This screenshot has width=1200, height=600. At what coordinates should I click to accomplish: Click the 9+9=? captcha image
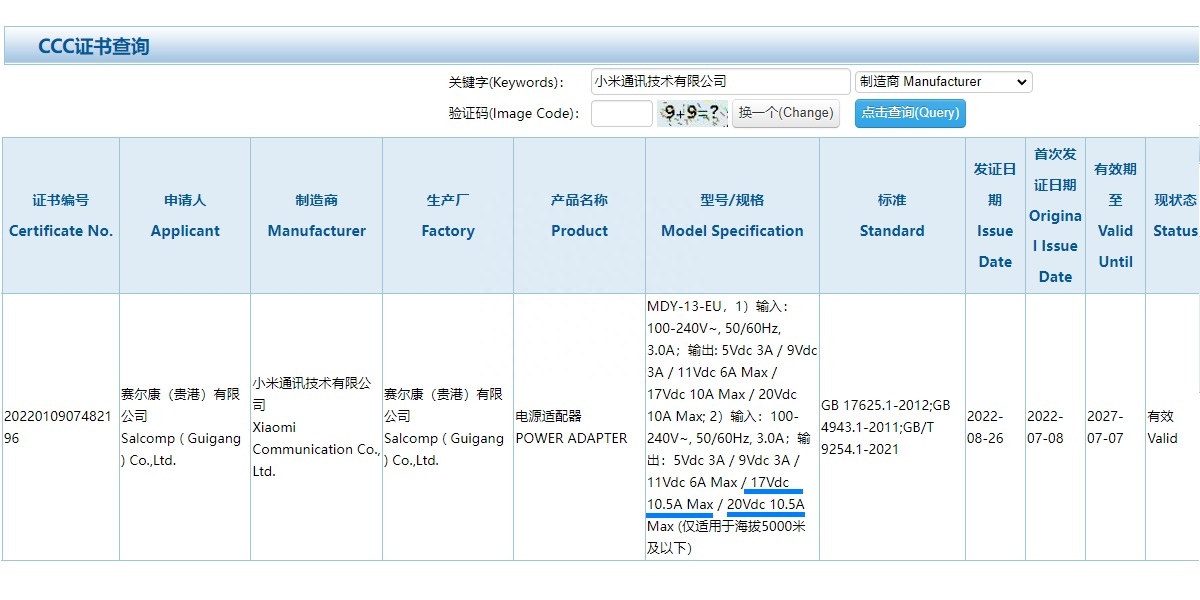[x=692, y=113]
